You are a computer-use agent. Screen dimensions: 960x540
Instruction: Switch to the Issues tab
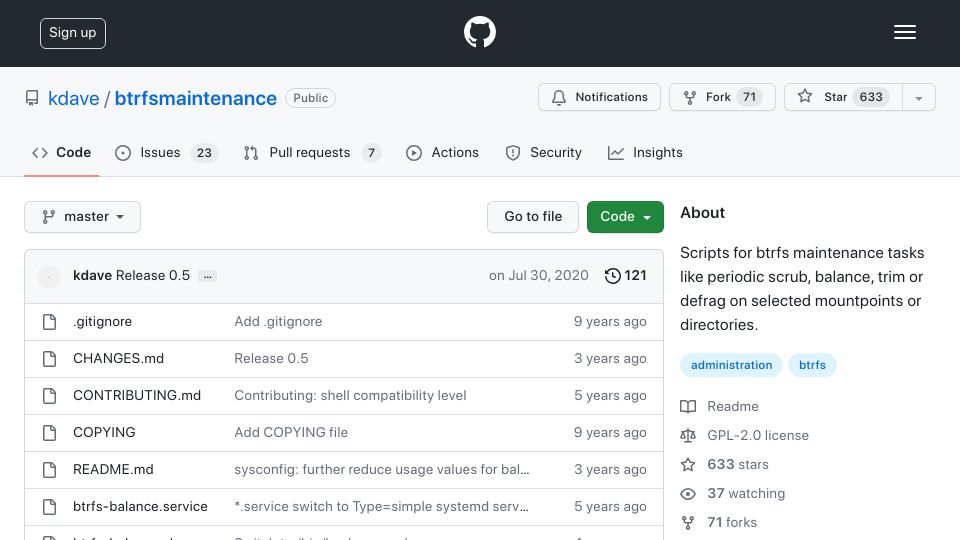point(166,152)
